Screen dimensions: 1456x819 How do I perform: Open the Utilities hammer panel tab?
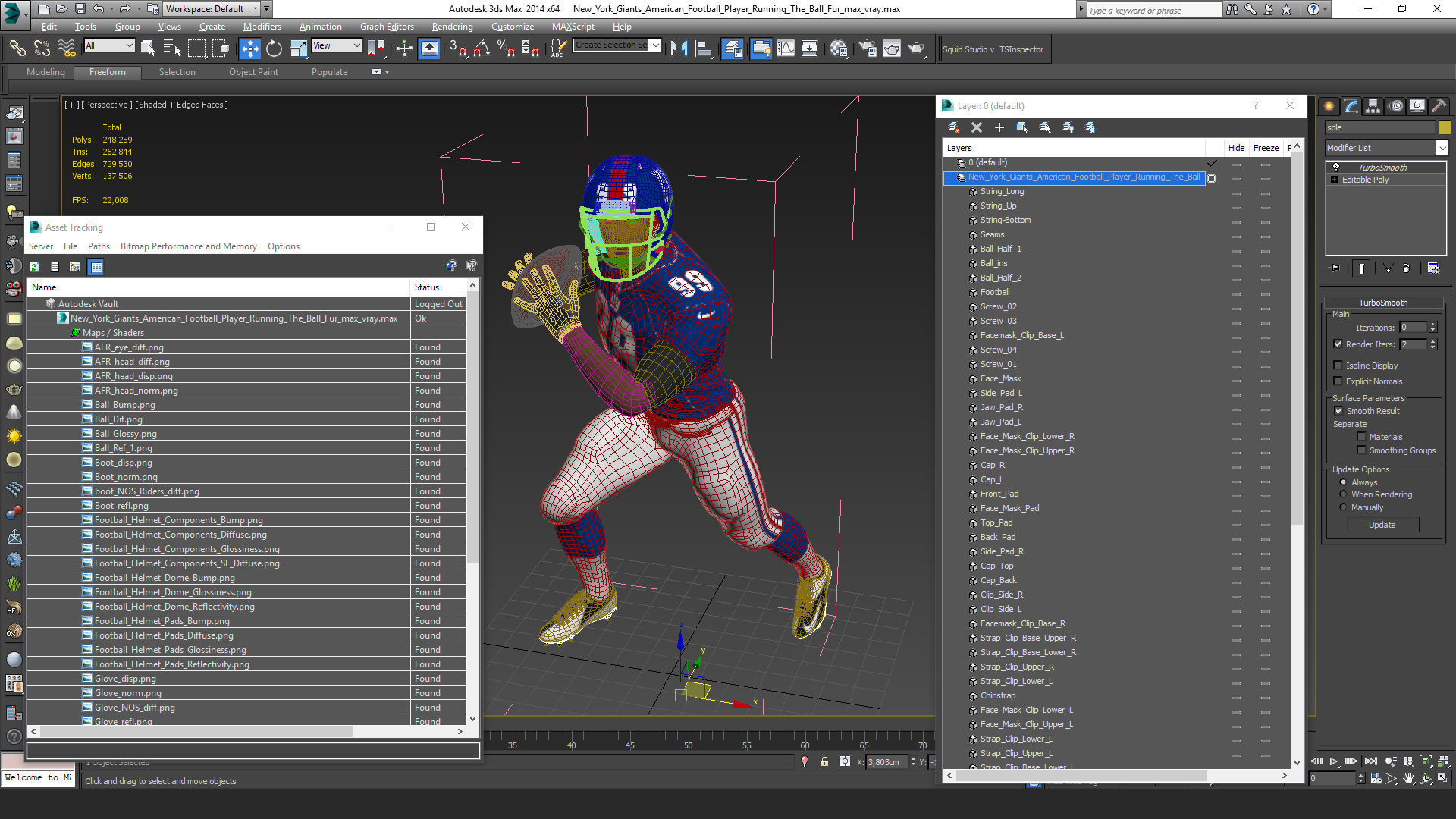tap(1439, 106)
